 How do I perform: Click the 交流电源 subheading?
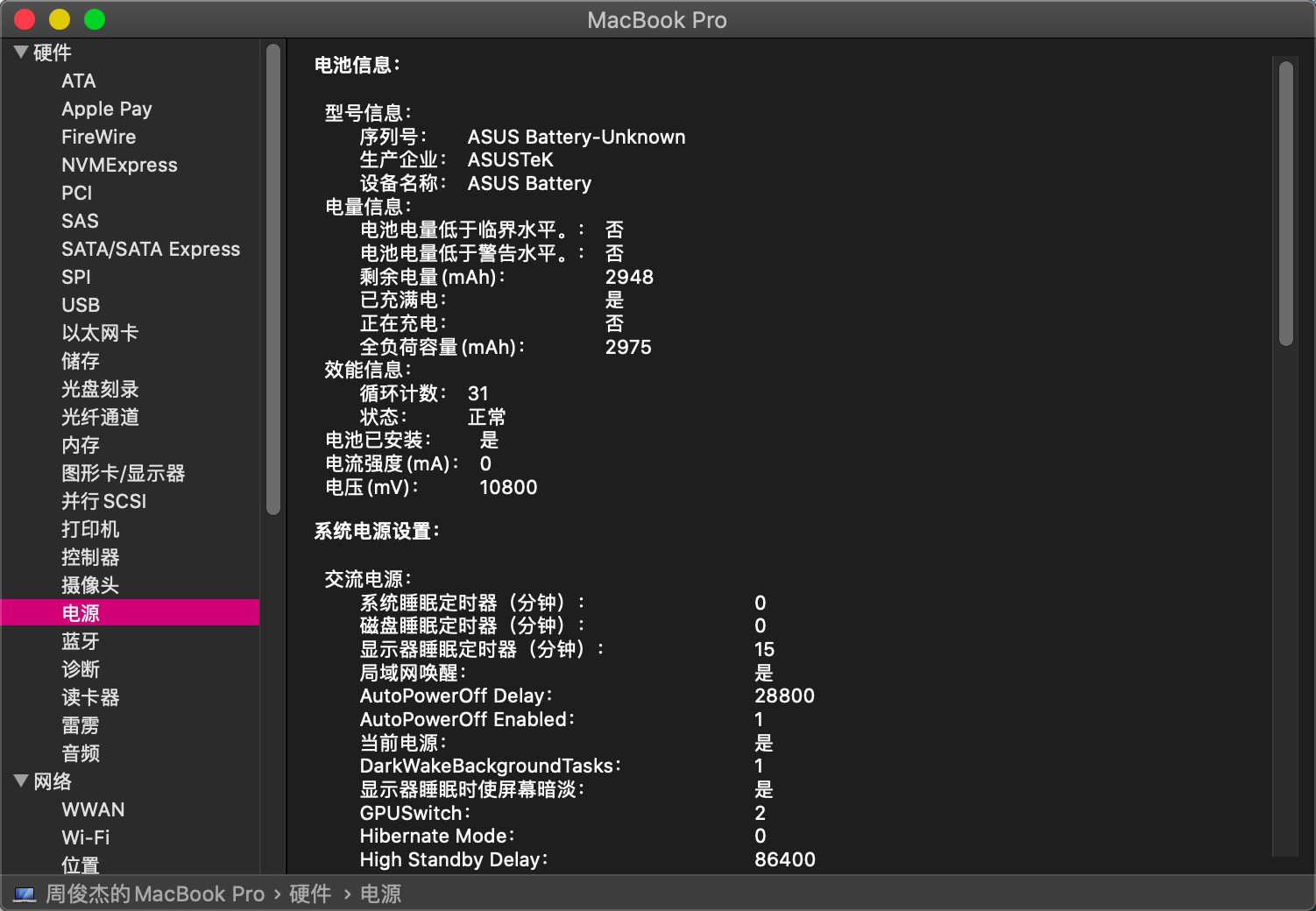click(x=368, y=579)
